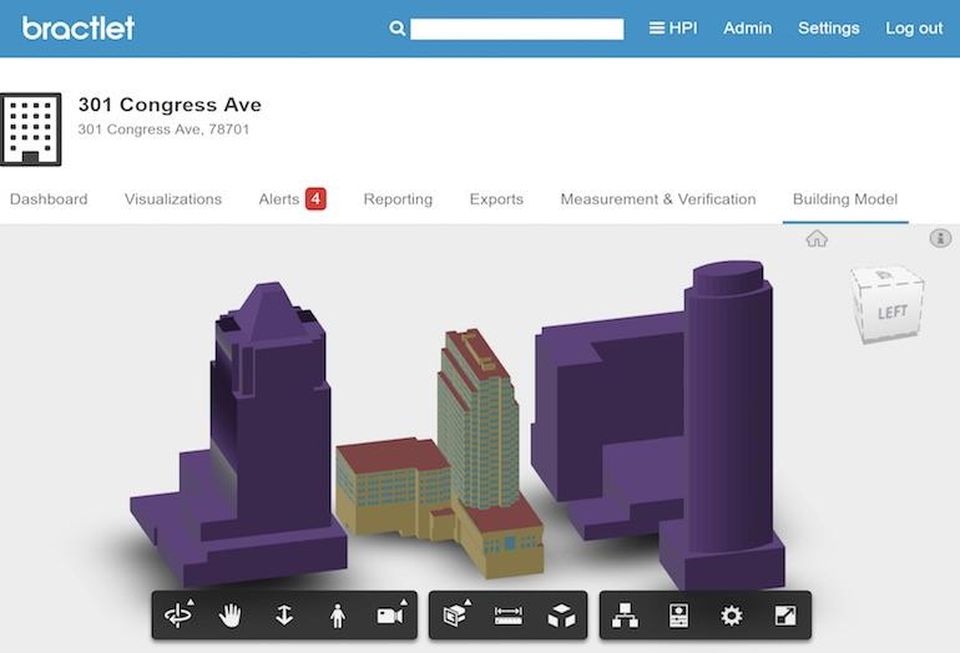Viewport: 960px width, 653px height.
Task: Click the building icon thumbnail
Action: 31,129
